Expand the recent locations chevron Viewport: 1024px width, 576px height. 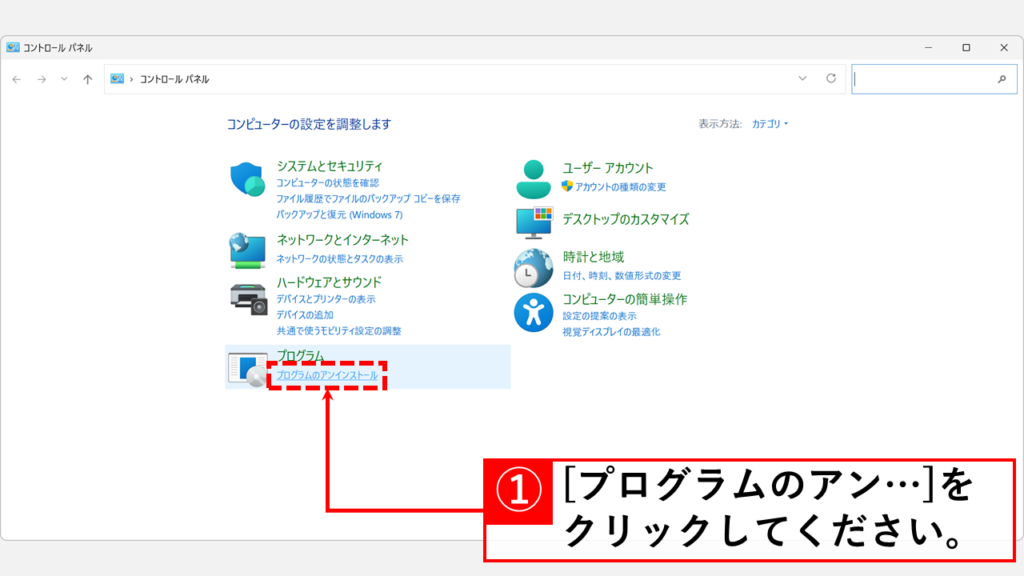coord(64,79)
